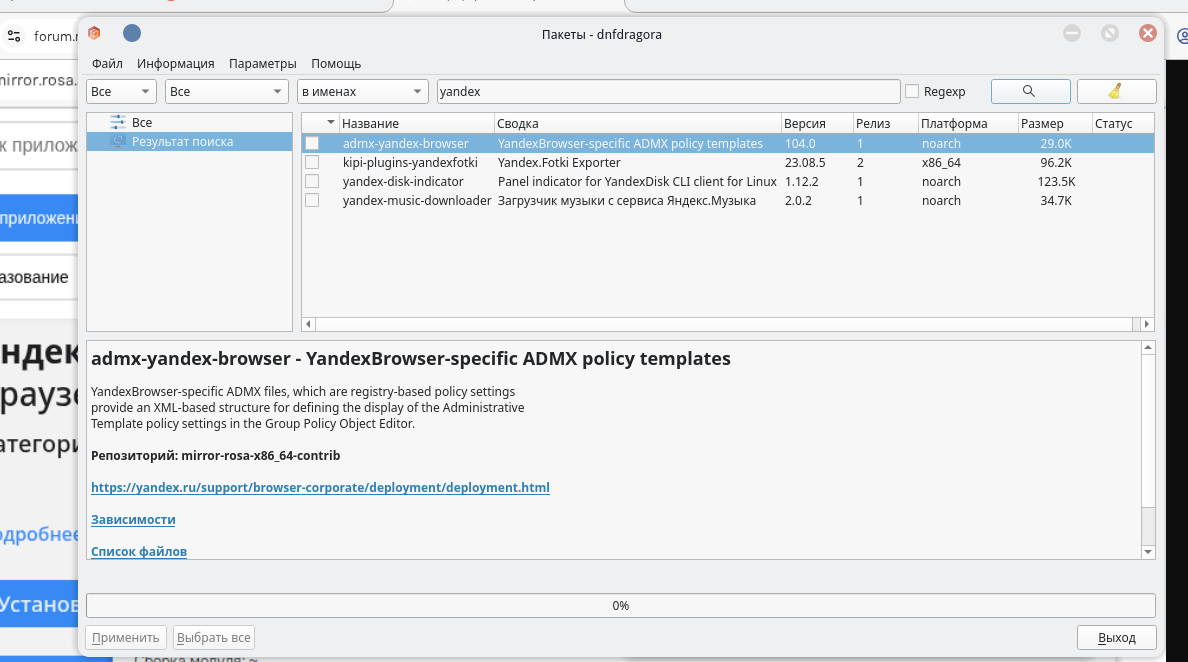Click 'Yandex.Fotki Exporter' summary cell
Screen dimensions: 1188x662
(559, 162)
